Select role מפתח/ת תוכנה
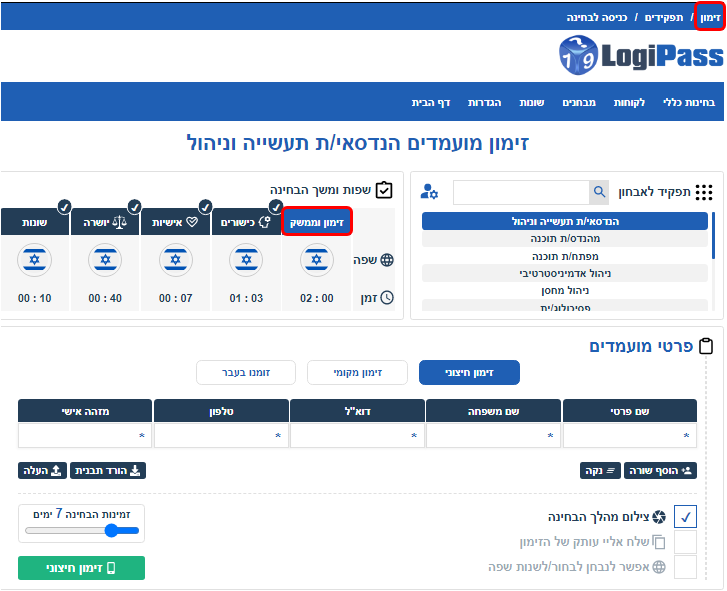727x591 pixels. click(x=565, y=256)
